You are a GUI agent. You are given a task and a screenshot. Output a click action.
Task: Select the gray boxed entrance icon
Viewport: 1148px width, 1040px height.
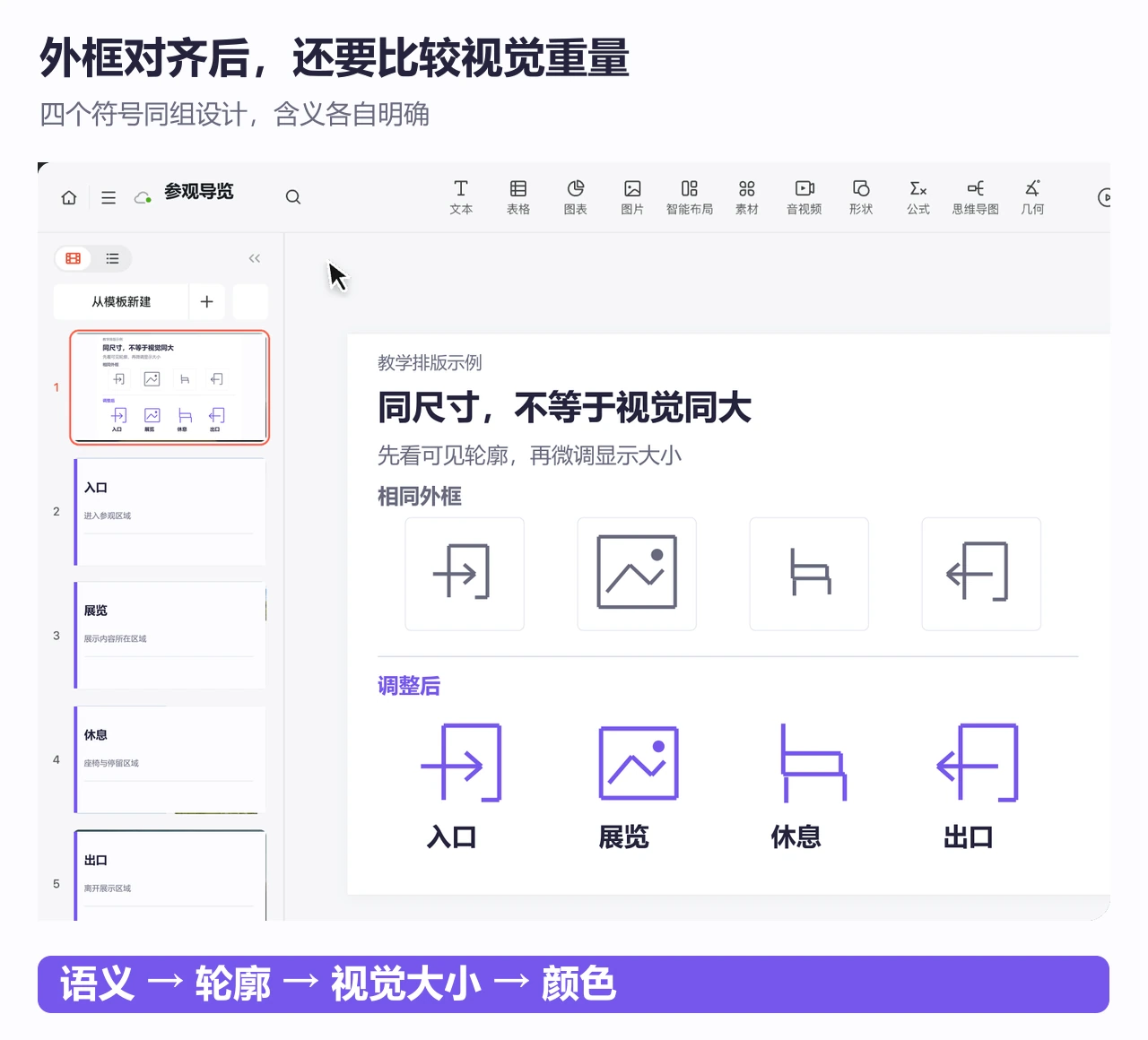(x=465, y=574)
